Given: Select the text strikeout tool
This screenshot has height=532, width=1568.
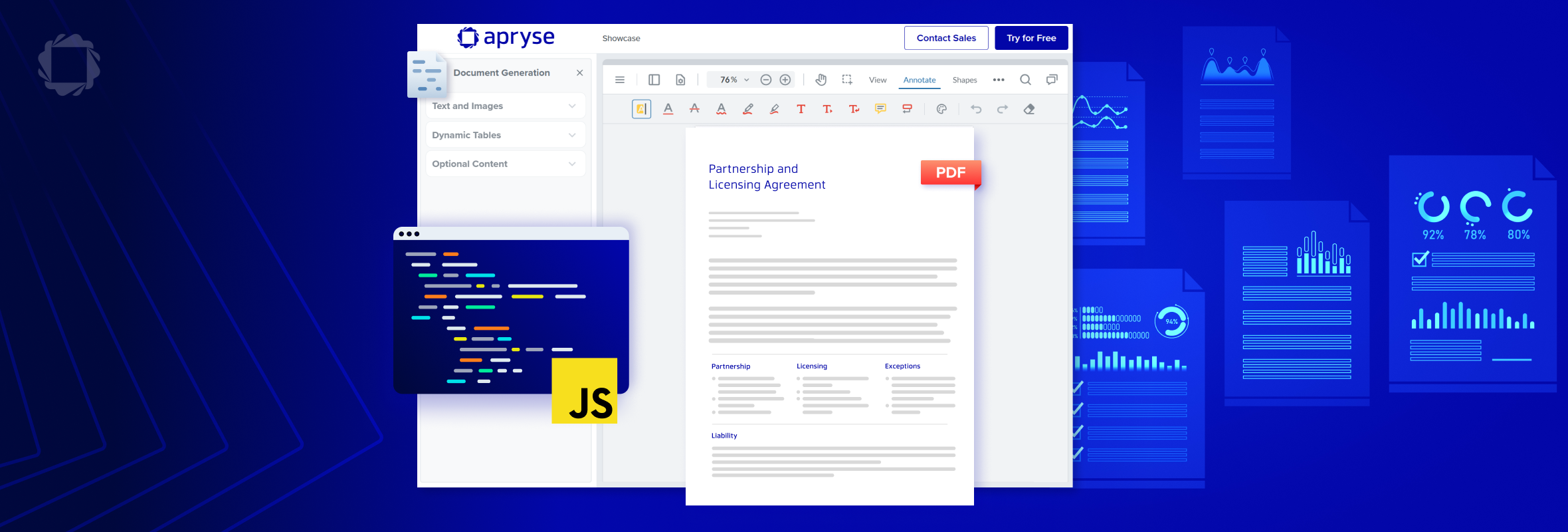Looking at the screenshot, I should pyautogui.click(x=694, y=108).
